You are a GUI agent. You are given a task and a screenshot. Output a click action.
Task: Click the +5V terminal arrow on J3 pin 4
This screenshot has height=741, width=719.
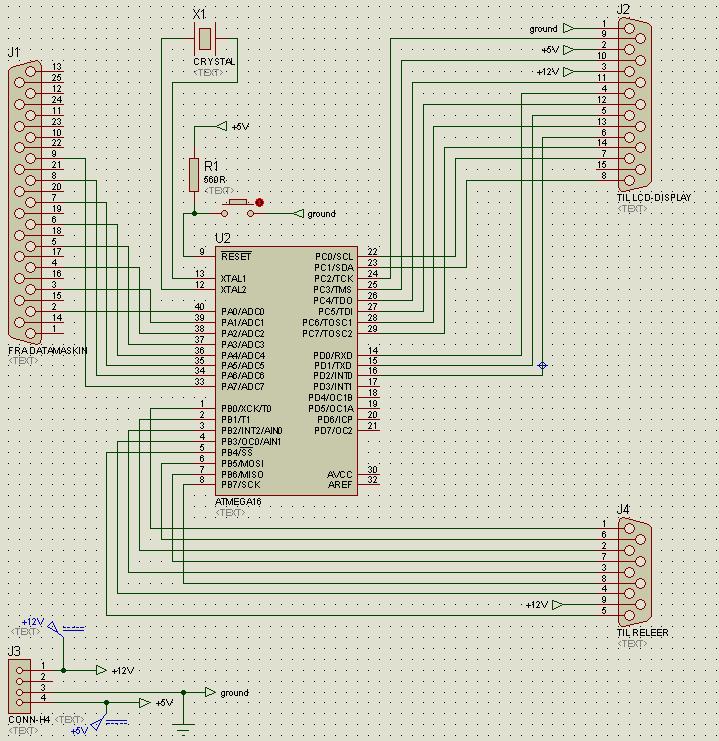point(145,703)
